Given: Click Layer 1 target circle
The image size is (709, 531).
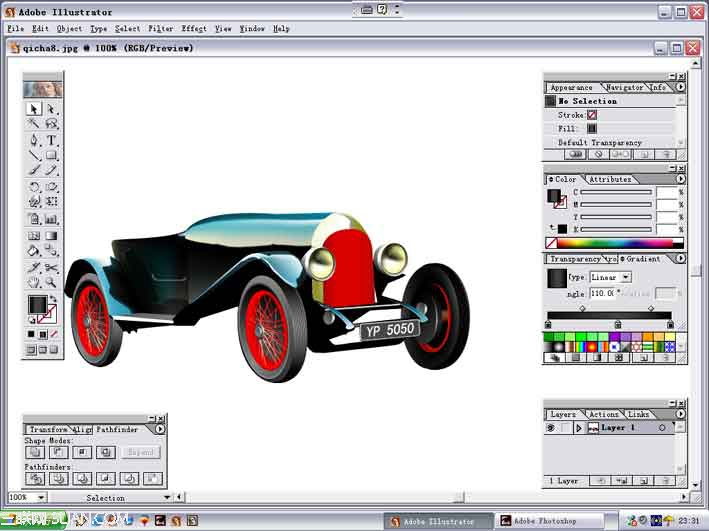Looking at the screenshot, I should pos(662,428).
